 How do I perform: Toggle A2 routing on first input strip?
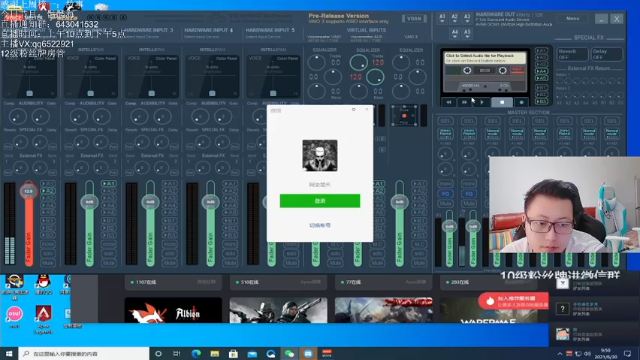(48, 191)
